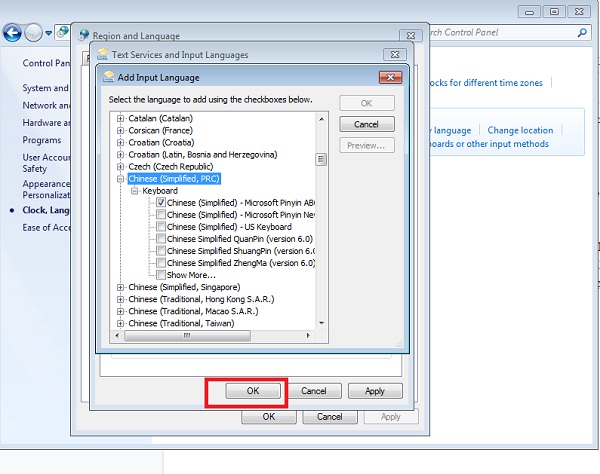Expand Chinese (Traditional, Macao S.A.R.)
This screenshot has width=600, height=474.
click(x=121, y=311)
